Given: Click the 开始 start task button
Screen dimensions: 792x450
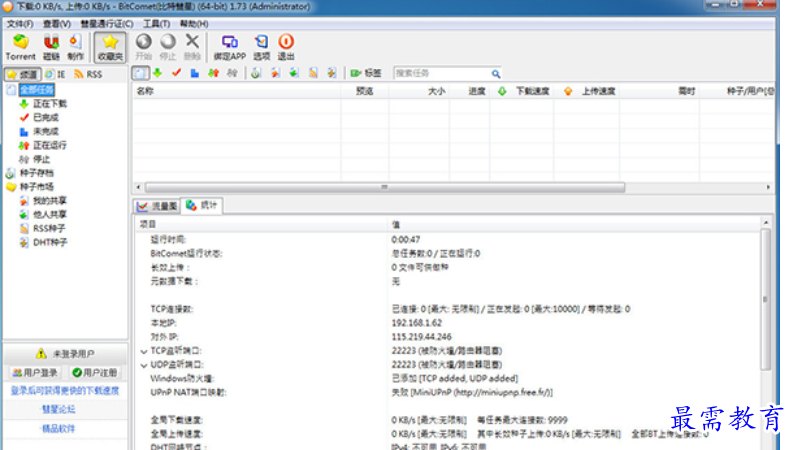Looking at the screenshot, I should (x=143, y=47).
